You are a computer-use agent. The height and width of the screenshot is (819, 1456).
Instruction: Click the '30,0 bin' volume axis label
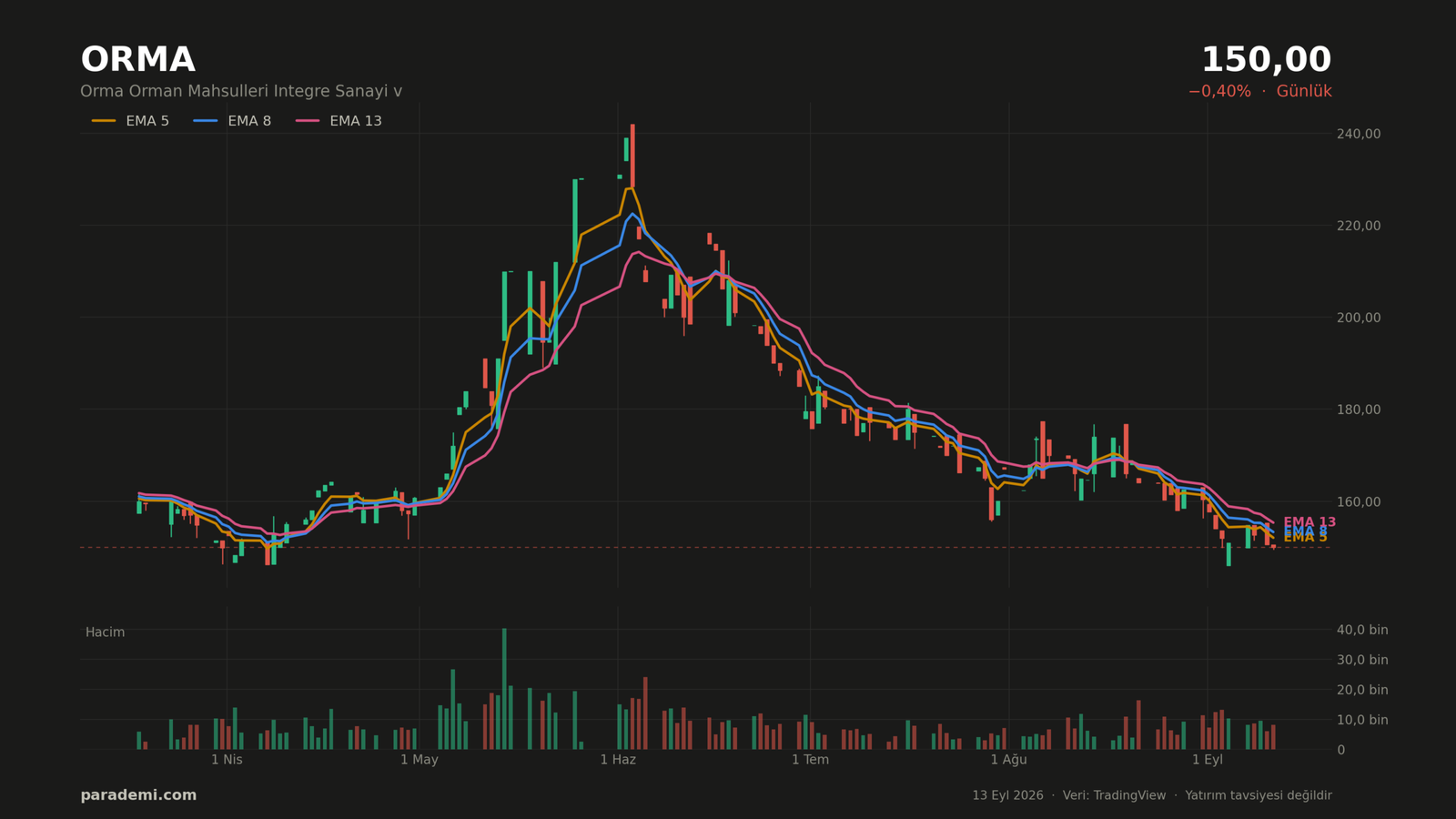tap(1362, 660)
